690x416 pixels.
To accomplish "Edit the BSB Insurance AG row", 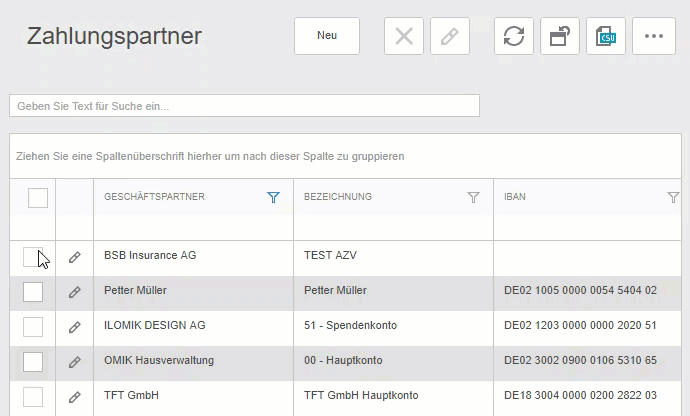I will coord(74,257).
